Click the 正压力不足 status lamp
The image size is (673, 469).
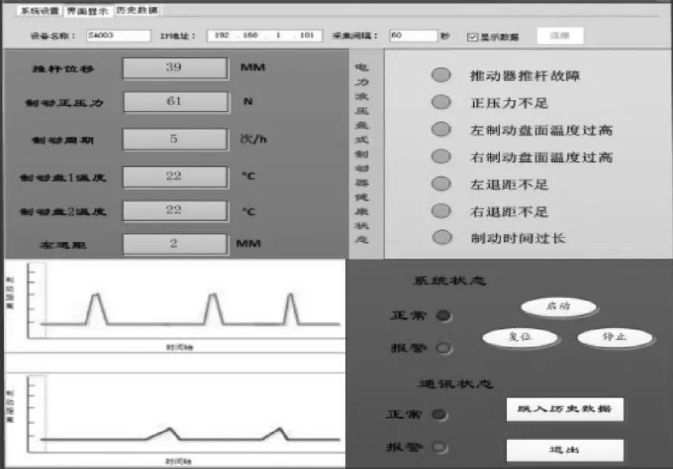click(439, 103)
